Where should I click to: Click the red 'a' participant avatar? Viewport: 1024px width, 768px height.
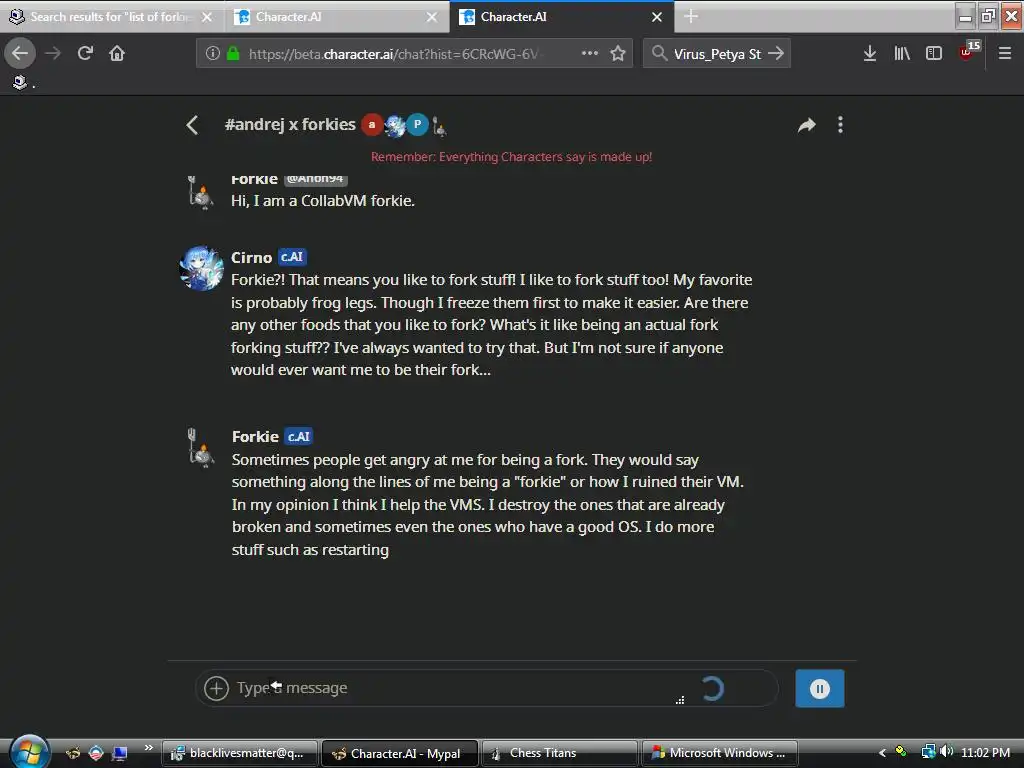click(372, 125)
